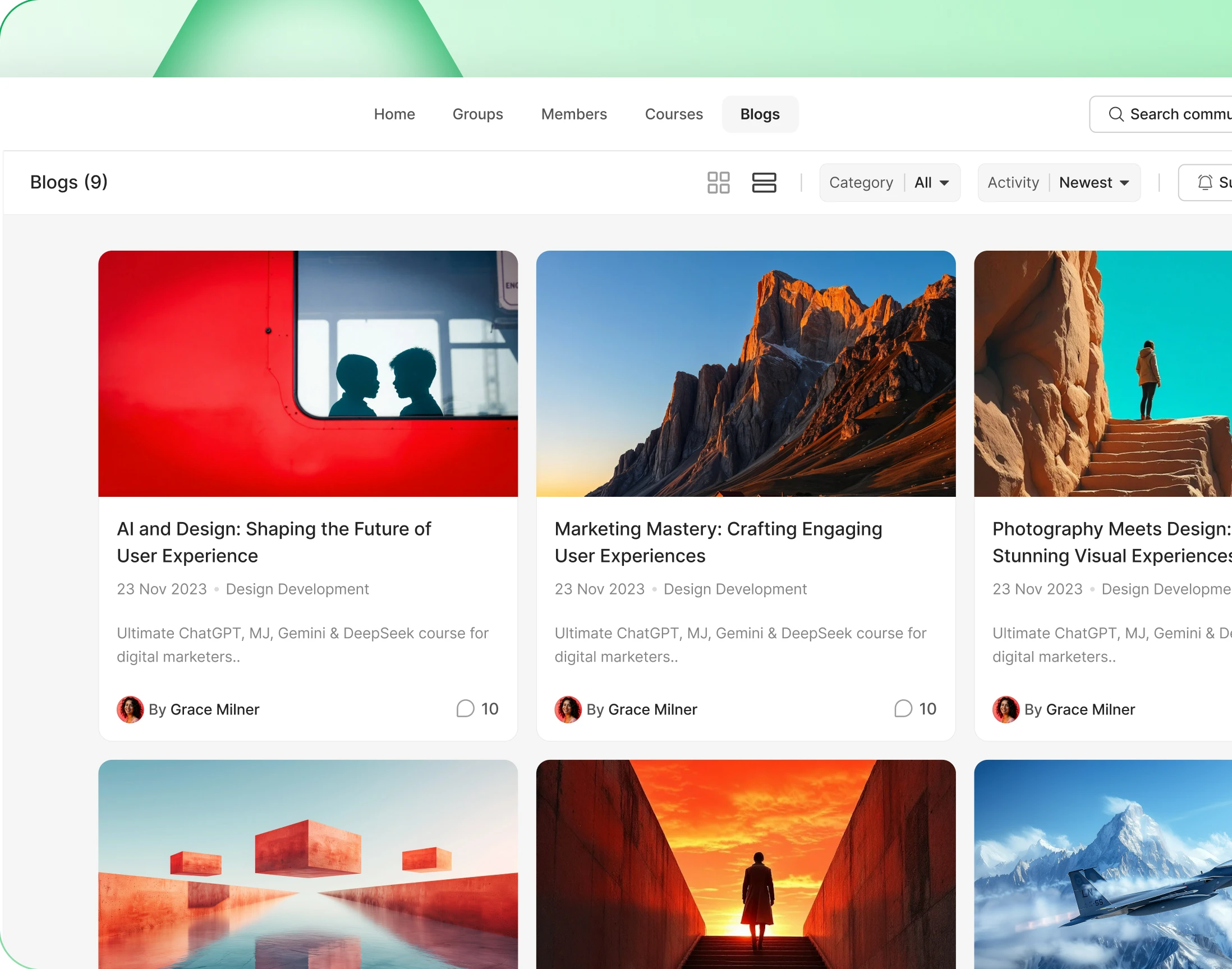Image resolution: width=1232 pixels, height=969 pixels.
Task: Open the fighter jet over mountains thumbnail
Action: (x=1103, y=864)
